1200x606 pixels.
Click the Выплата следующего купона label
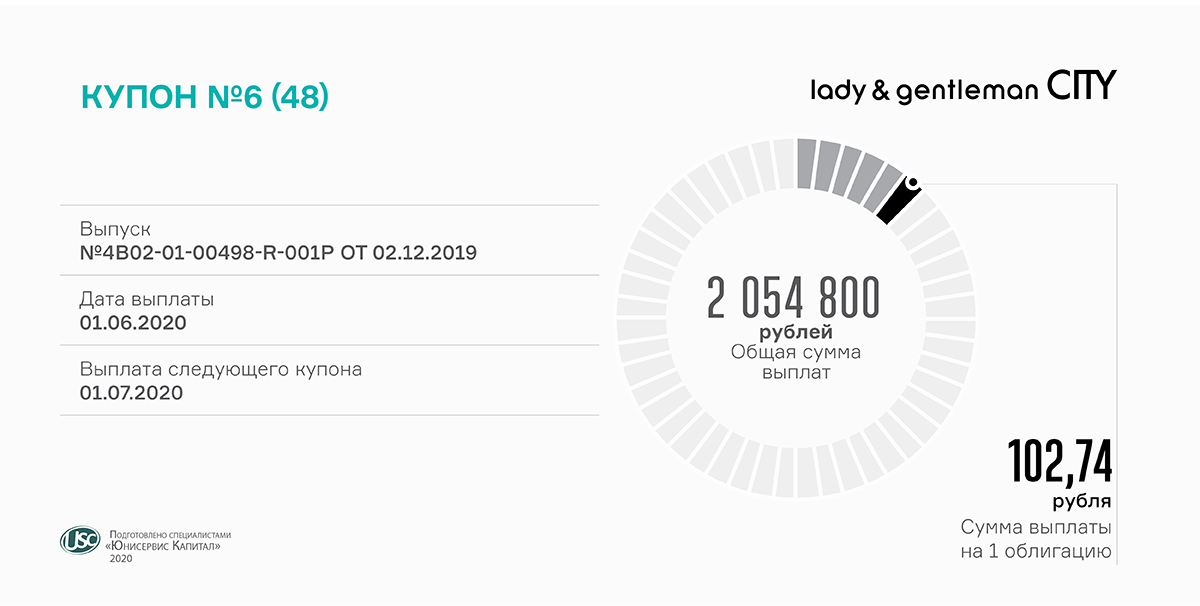click(x=221, y=370)
